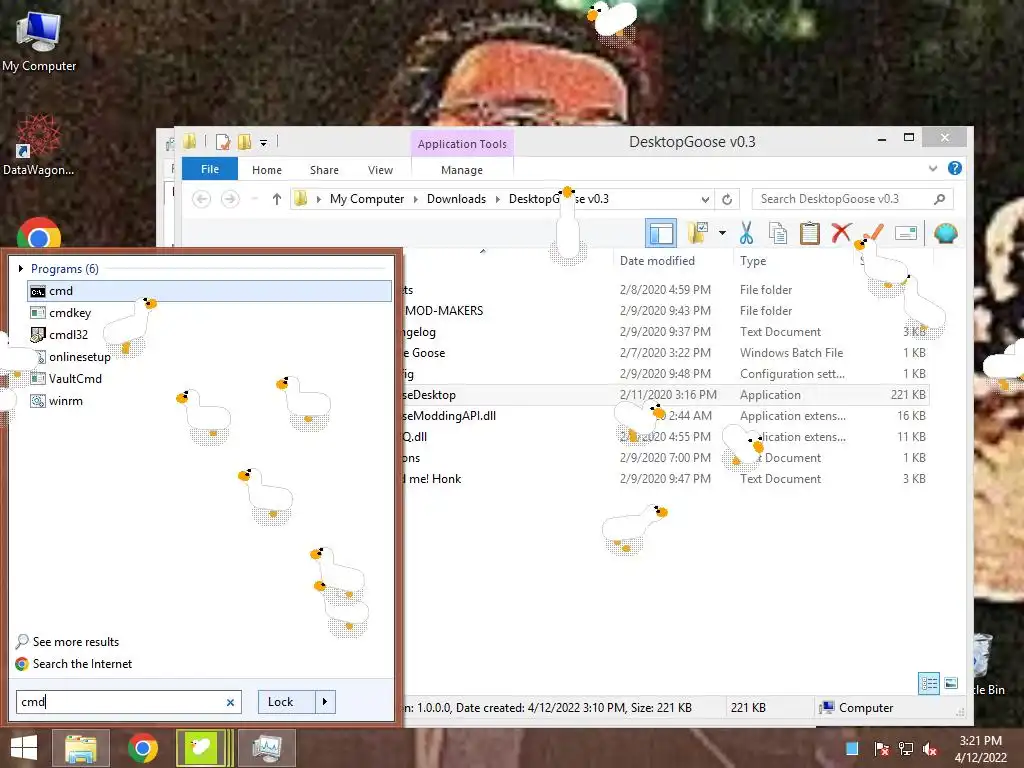Image resolution: width=1024 pixels, height=768 pixels.
Task: Switch to the View ribbon tab
Action: (x=380, y=170)
